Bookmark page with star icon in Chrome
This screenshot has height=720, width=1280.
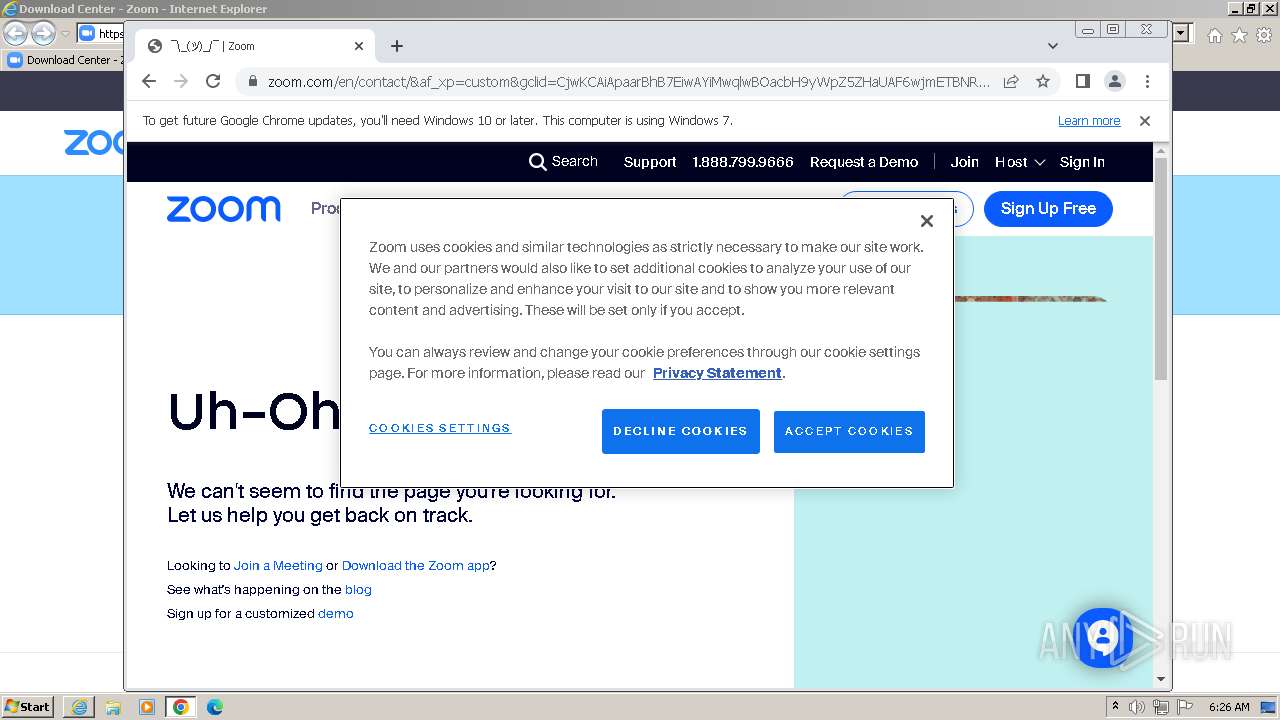click(x=1043, y=81)
